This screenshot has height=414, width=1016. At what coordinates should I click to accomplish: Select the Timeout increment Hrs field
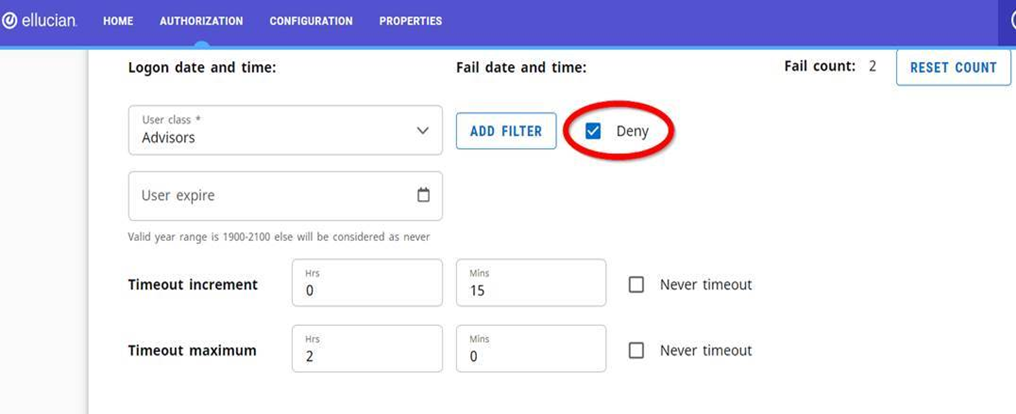pos(367,283)
